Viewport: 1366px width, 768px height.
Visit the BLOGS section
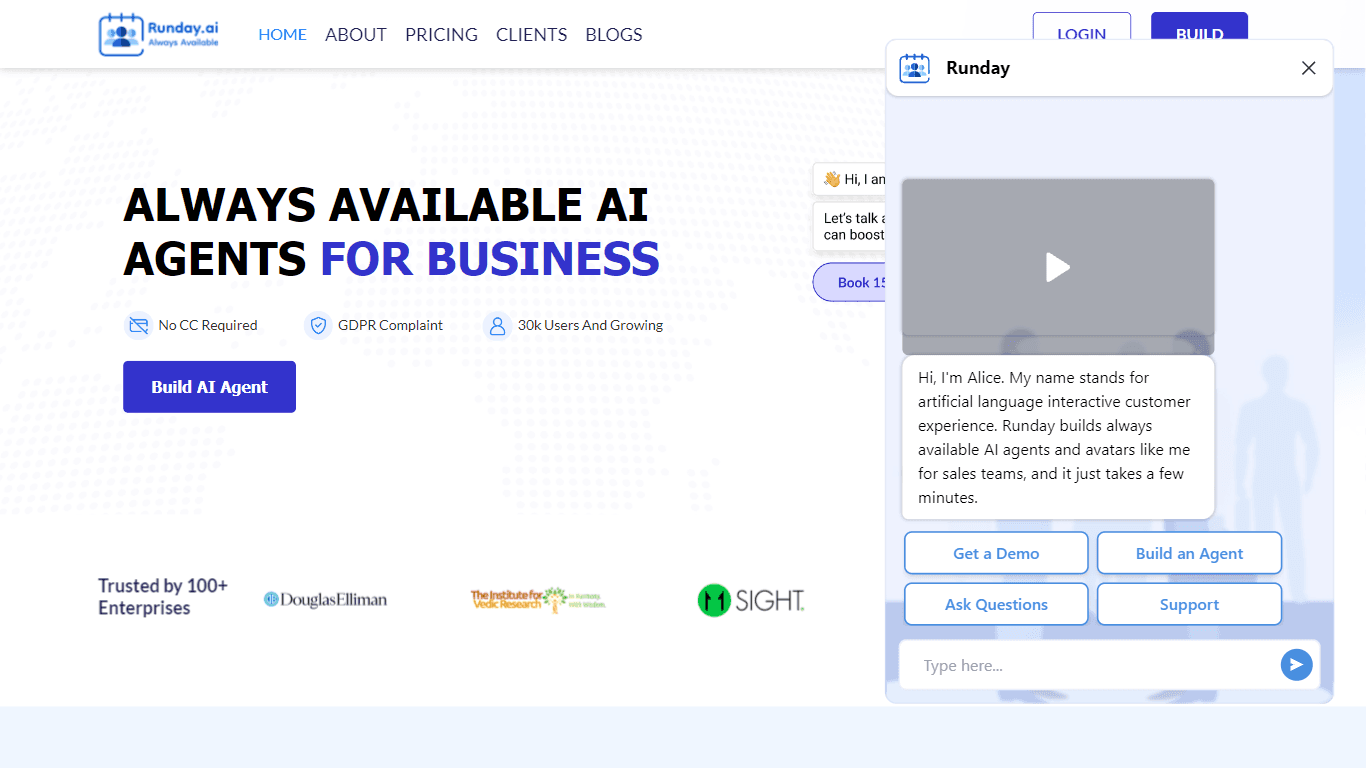pyautogui.click(x=614, y=34)
